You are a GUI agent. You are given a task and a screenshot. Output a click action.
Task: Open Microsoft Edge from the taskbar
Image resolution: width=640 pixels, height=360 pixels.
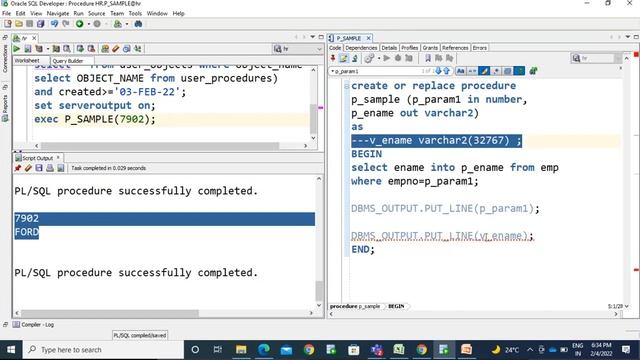[264, 350]
